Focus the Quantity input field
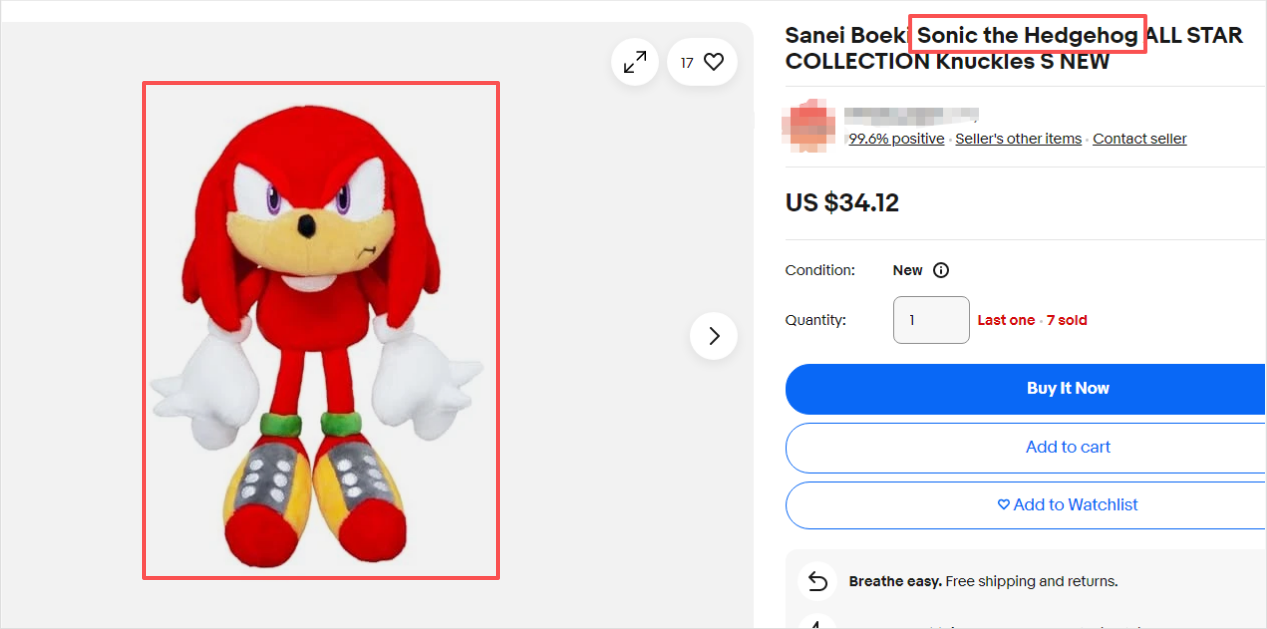The width and height of the screenshot is (1267, 629). [x=930, y=320]
